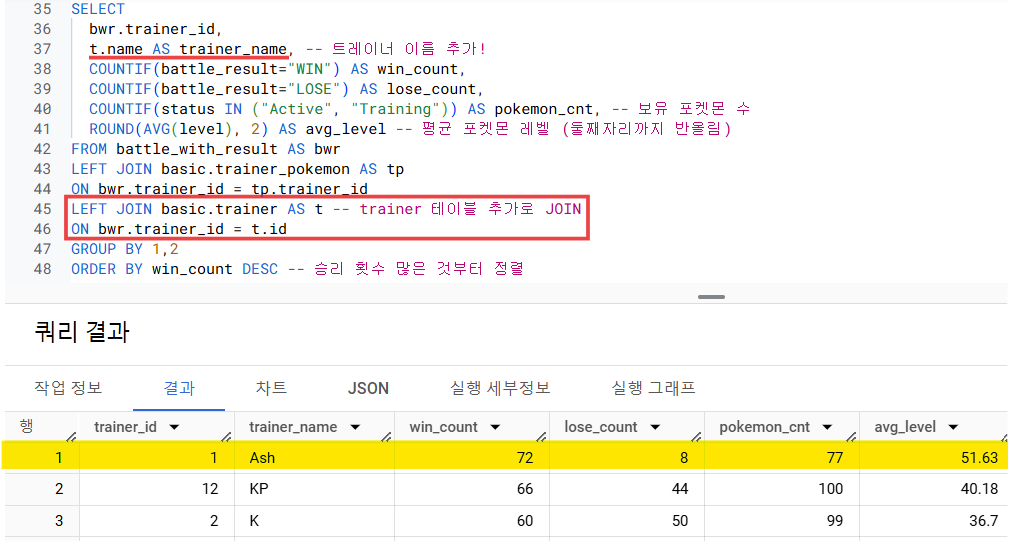The image size is (1009, 541).
Task: Click the win_count value 66
Action: 525,489
